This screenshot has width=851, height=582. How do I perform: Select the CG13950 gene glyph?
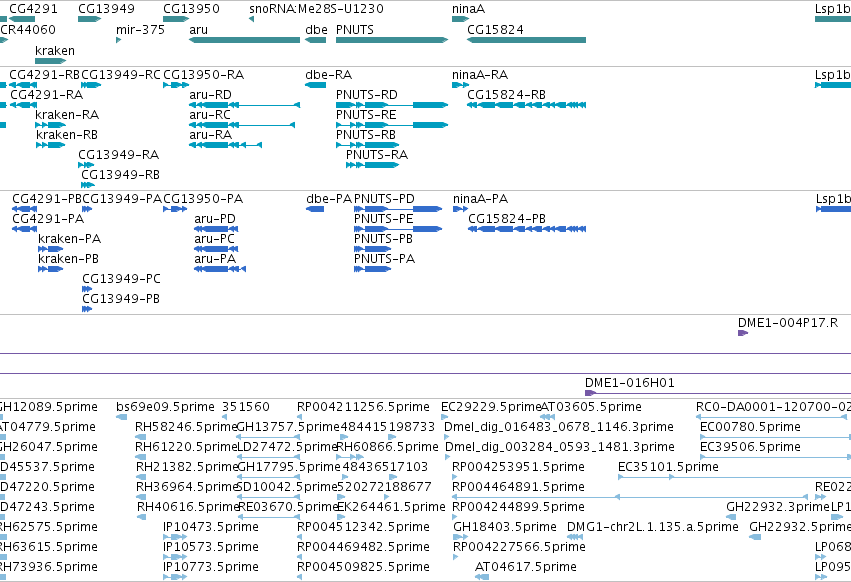coord(176,19)
